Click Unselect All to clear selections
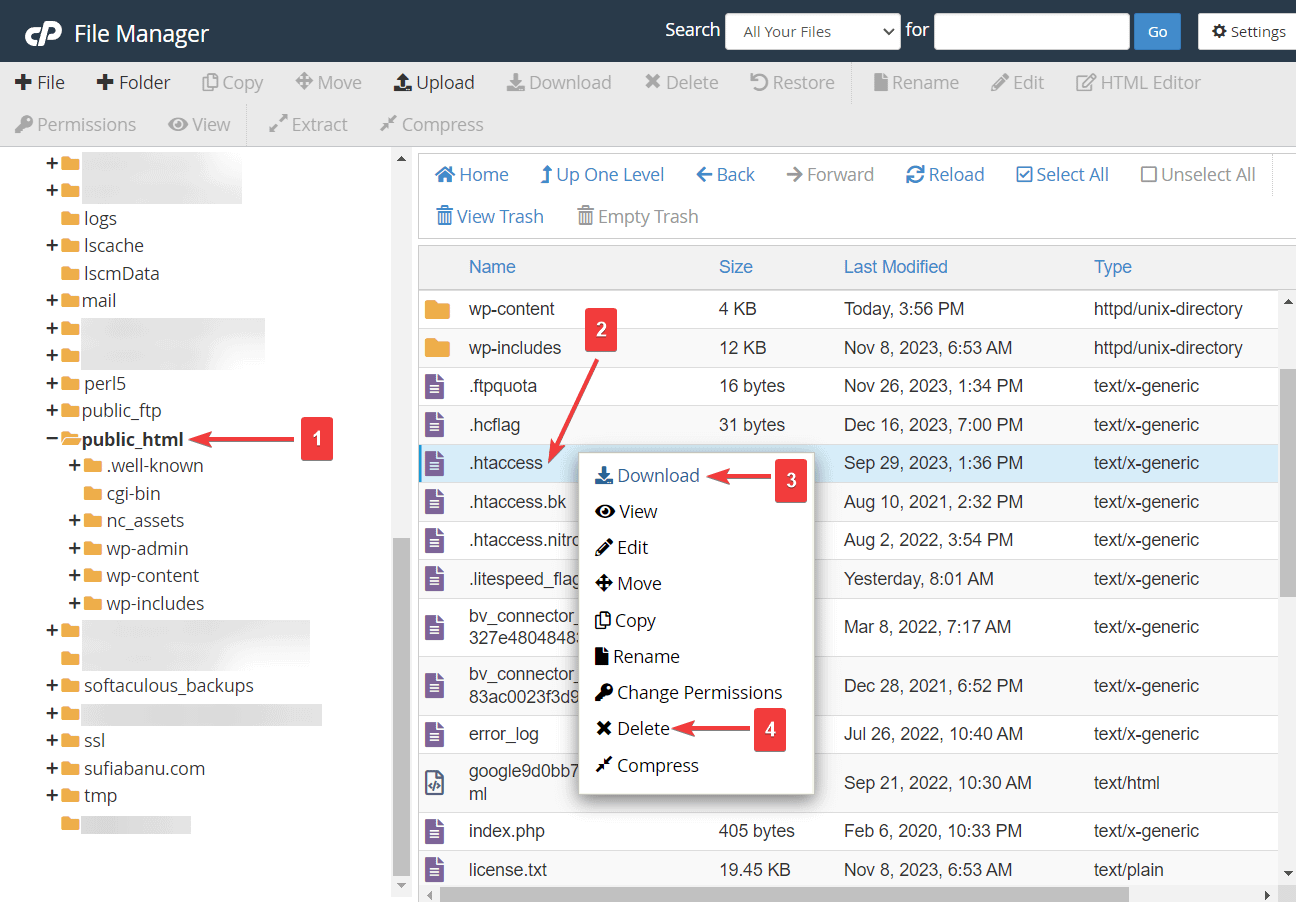The height and width of the screenshot is (902, 1296). coord(1197,174)
